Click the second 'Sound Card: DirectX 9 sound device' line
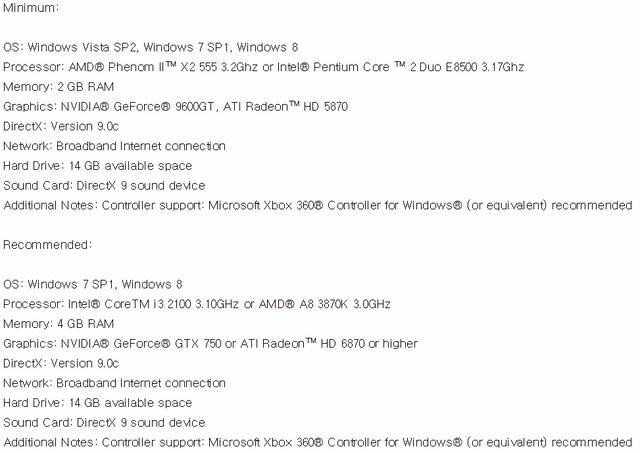The image size is (640, 453). [104, 423]
